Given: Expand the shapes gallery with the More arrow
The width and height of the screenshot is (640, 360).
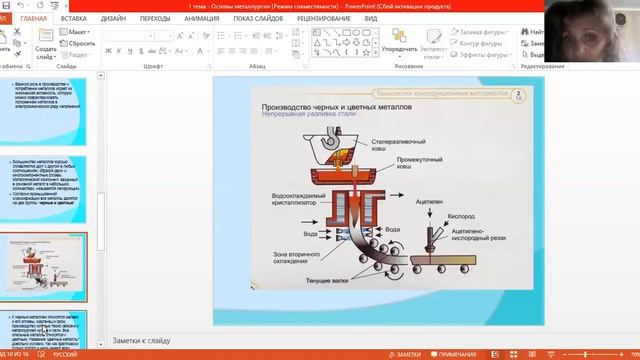Looking at the screenshot, I should [376, 52].
